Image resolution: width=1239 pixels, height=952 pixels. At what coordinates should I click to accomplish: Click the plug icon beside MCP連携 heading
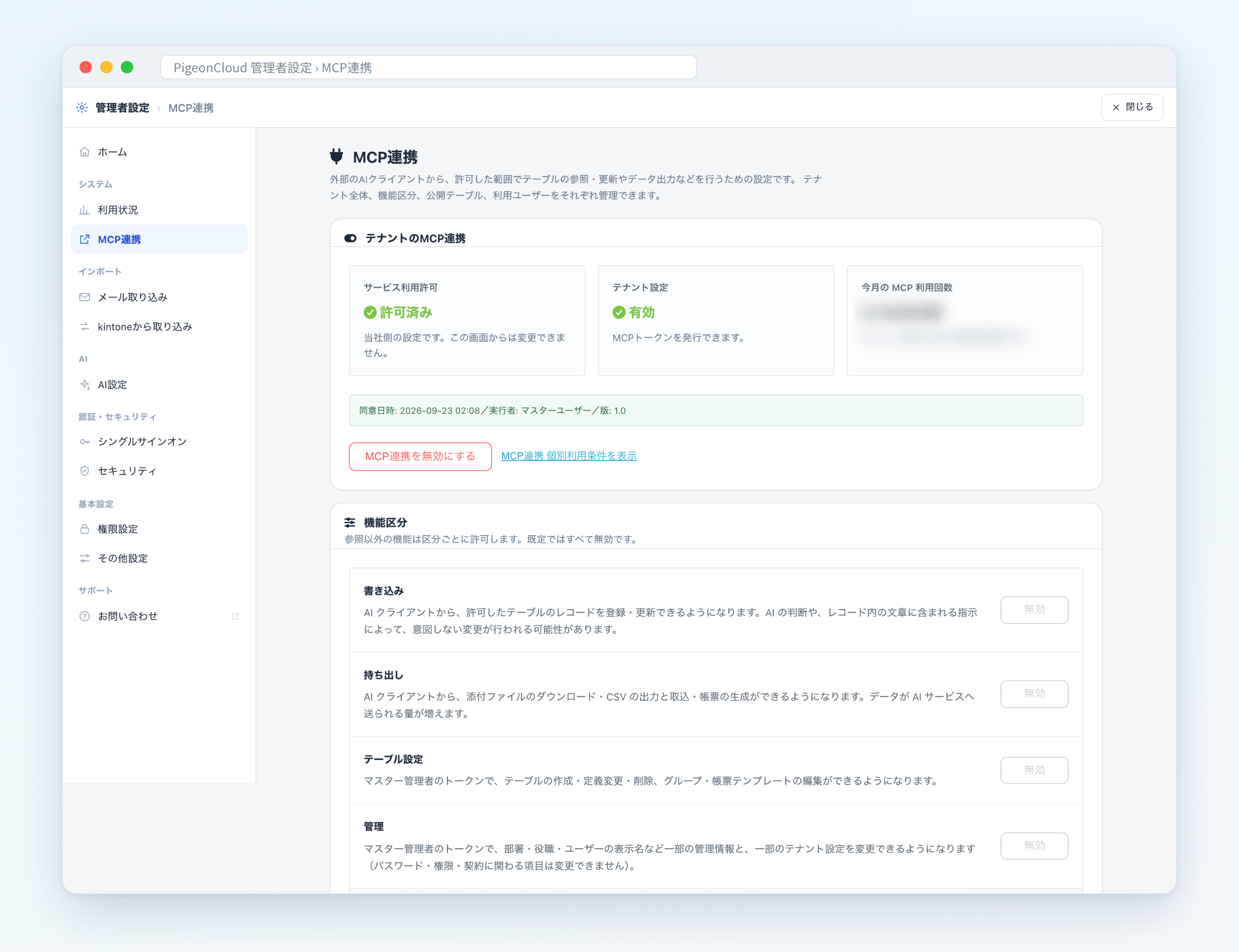(337, 156)
